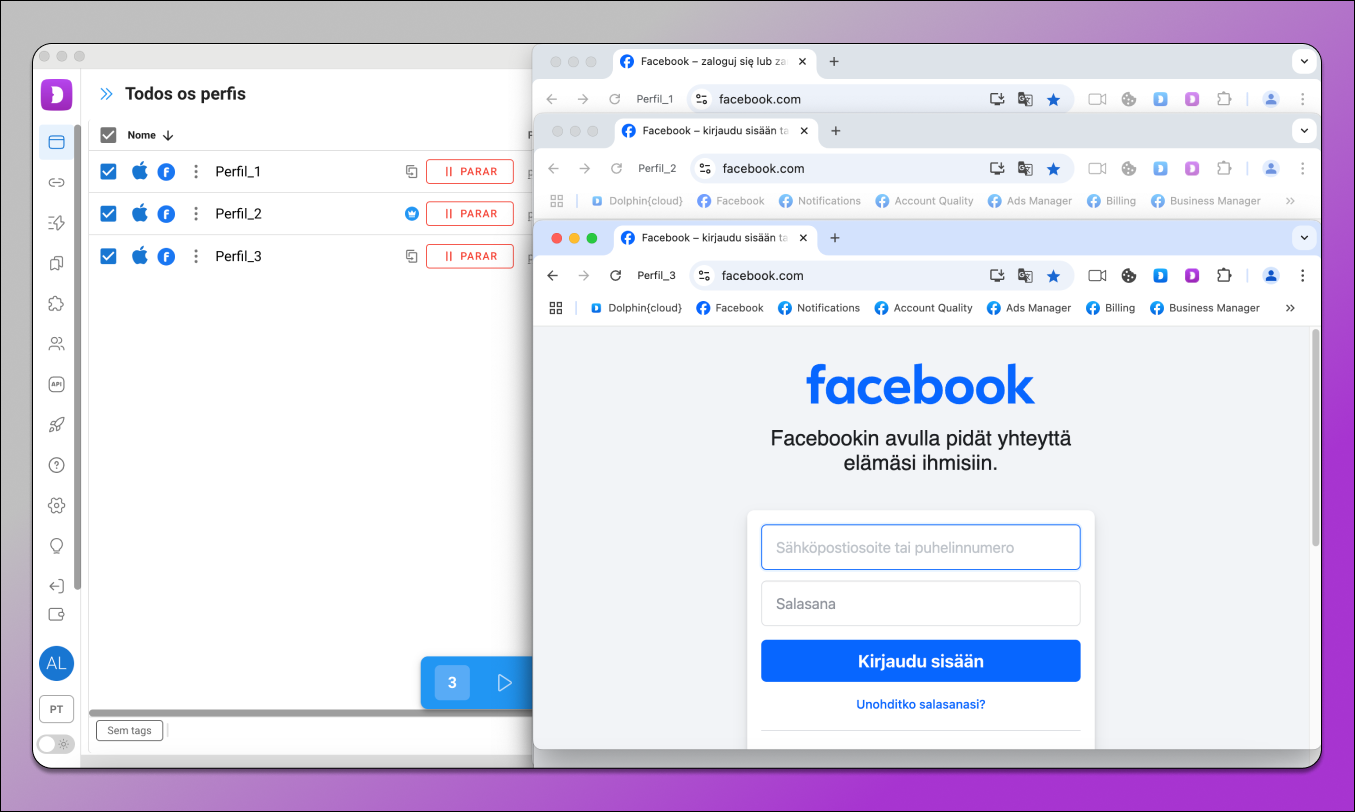Open the proxies link icon in sidebar

click(x=56, y=182)
